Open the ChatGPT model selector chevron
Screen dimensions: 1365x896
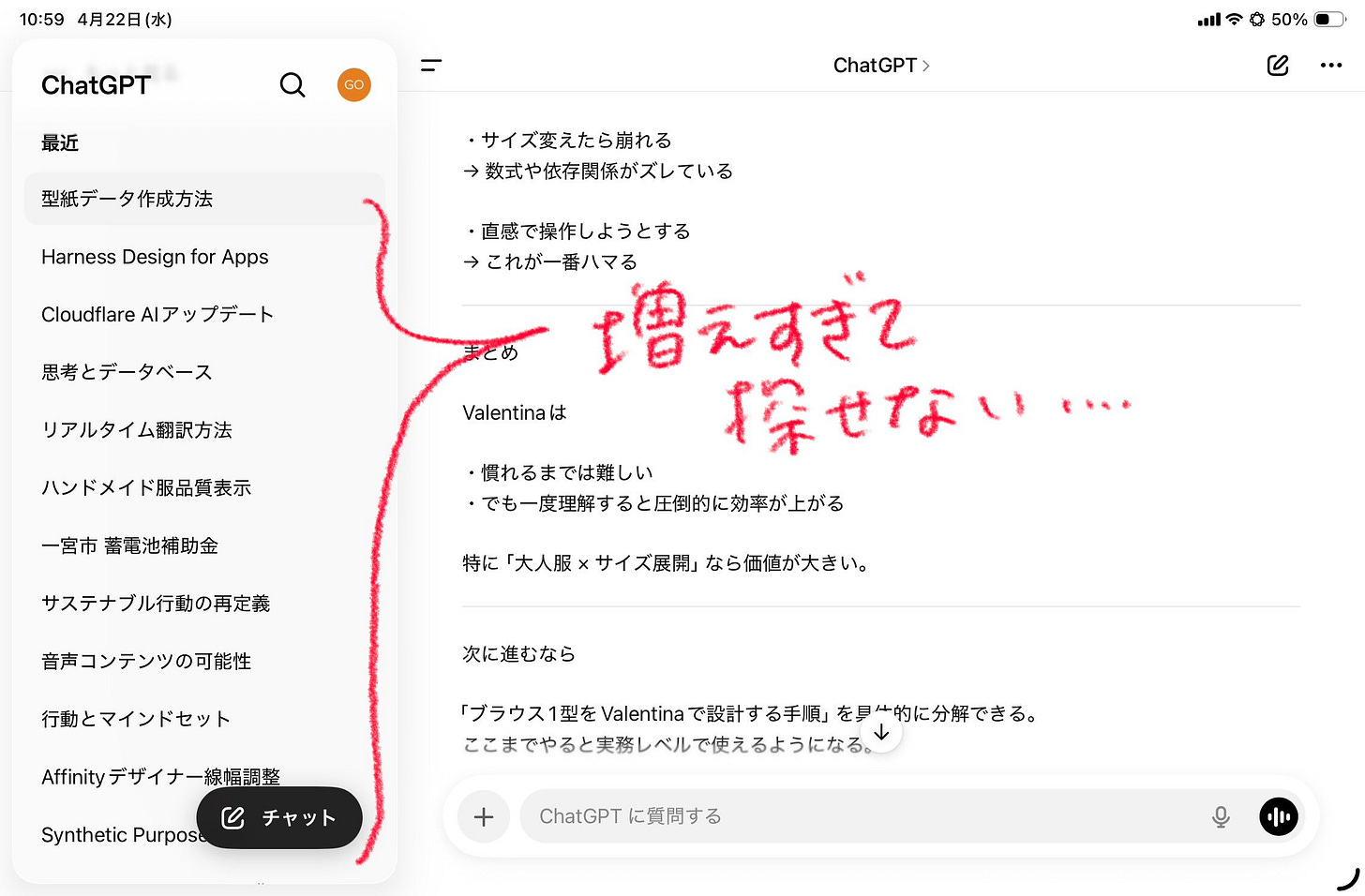click(x=926, y=66)
